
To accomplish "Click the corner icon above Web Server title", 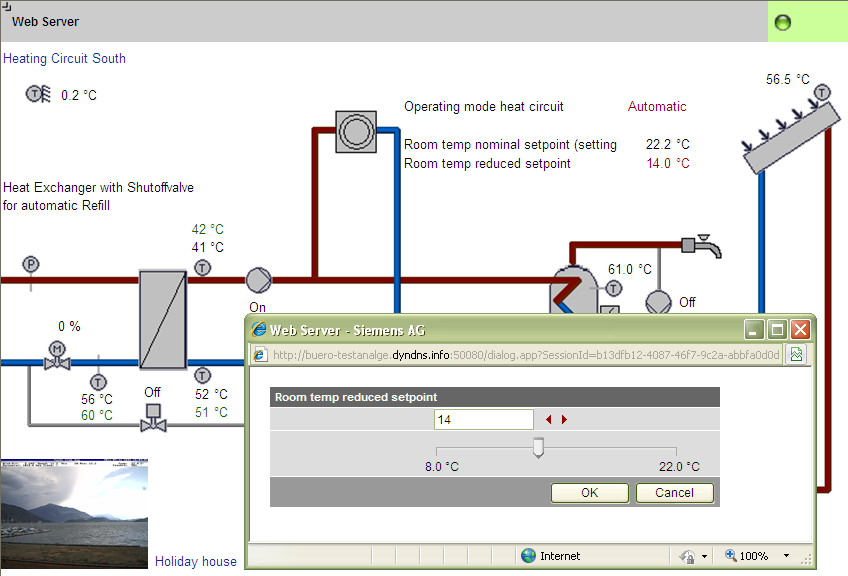I will click(x=6, y=6).
